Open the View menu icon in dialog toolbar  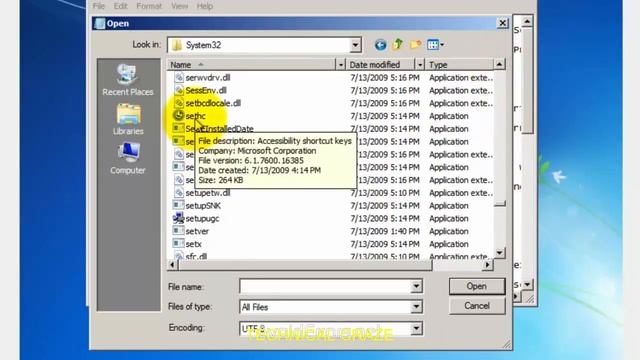tap(435, 44)
